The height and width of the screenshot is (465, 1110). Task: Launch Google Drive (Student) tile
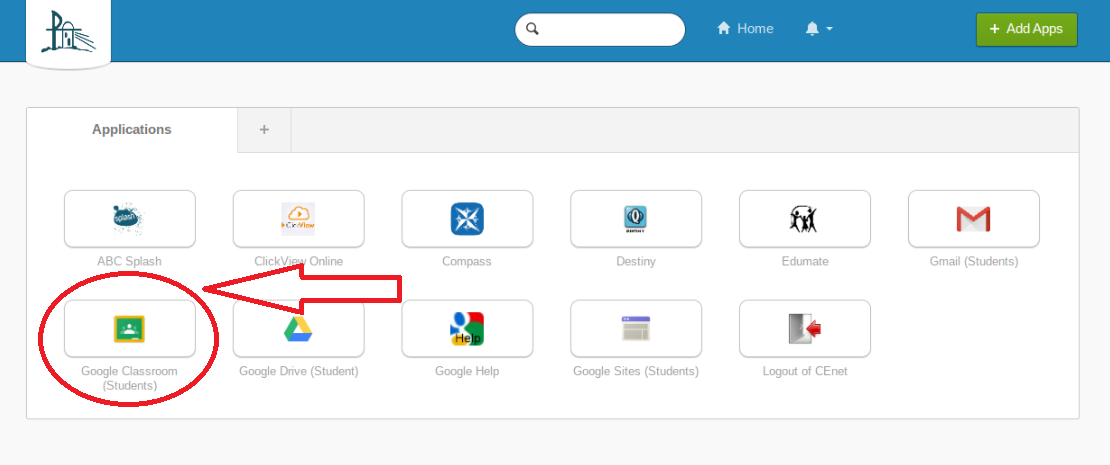(x=299, y=329)
